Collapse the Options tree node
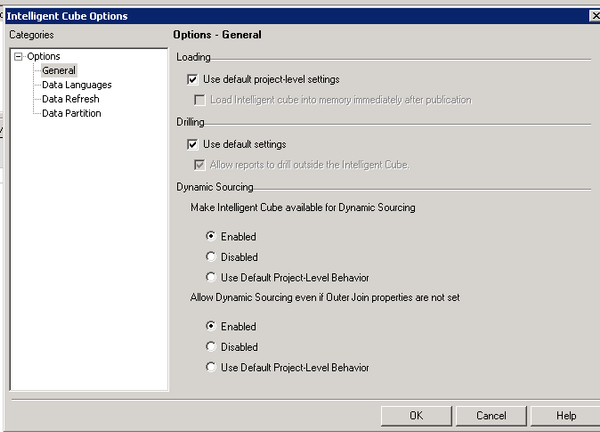This screenshot has height=432, width=600. pos(18,57)
